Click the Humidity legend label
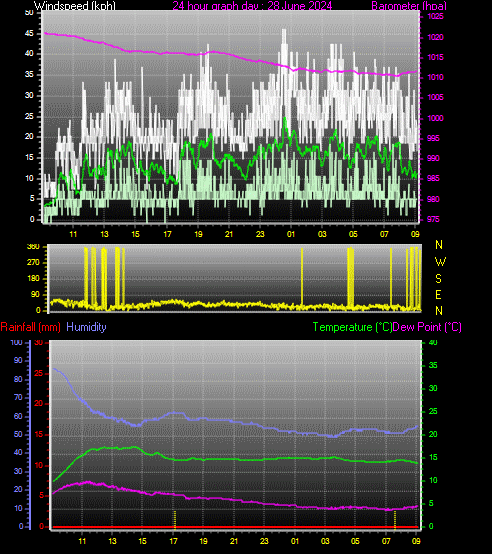This screenshot has height=554, width=492. [x=86, y=327]
